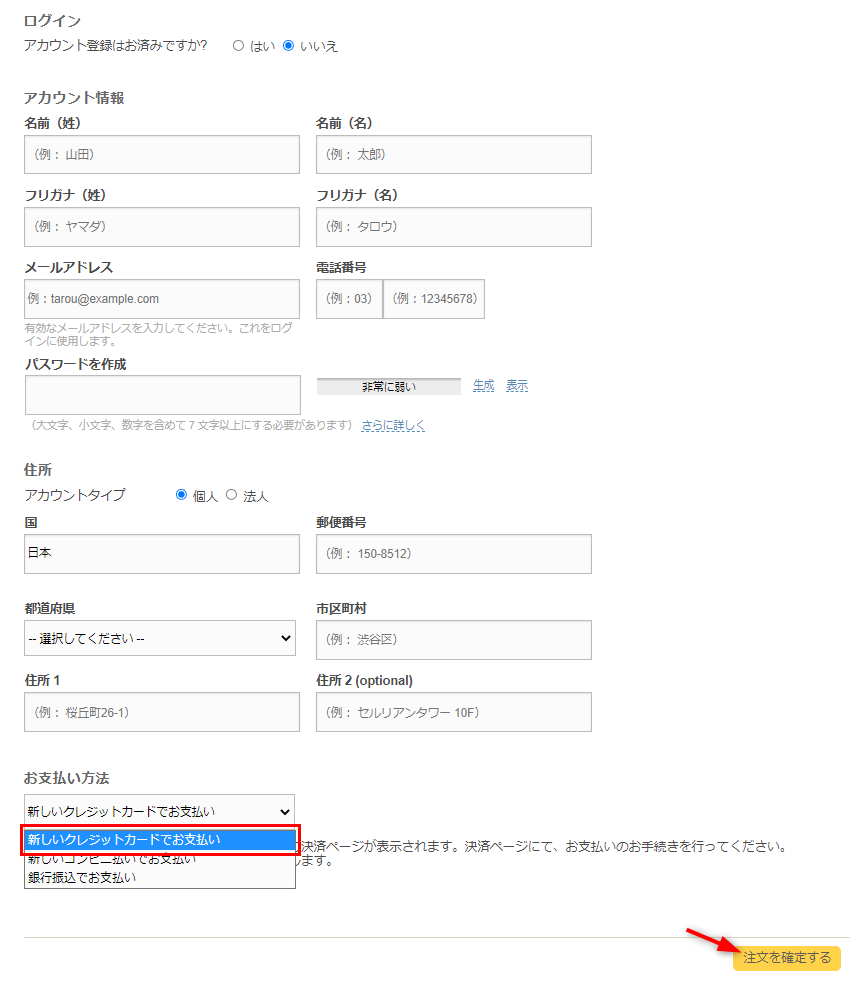Select はい radio for account registered
The image size is (860, 985).
238,46
